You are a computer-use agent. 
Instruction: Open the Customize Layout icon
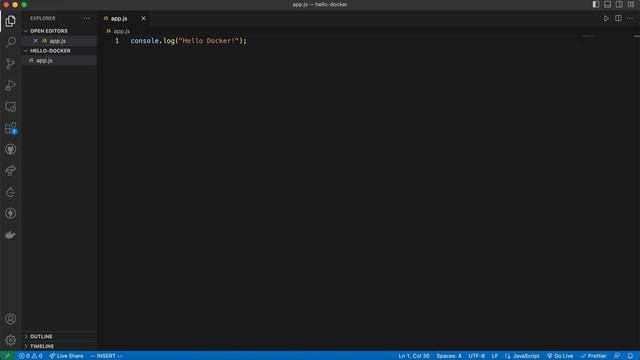[631, 4]
